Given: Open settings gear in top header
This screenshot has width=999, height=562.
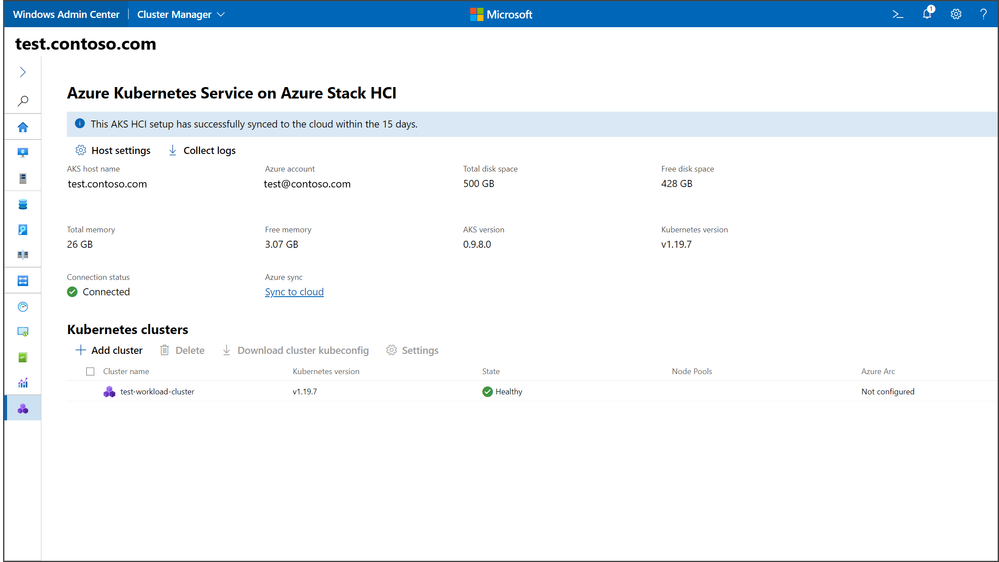Looking at the screenshot, I should point(956,14).
